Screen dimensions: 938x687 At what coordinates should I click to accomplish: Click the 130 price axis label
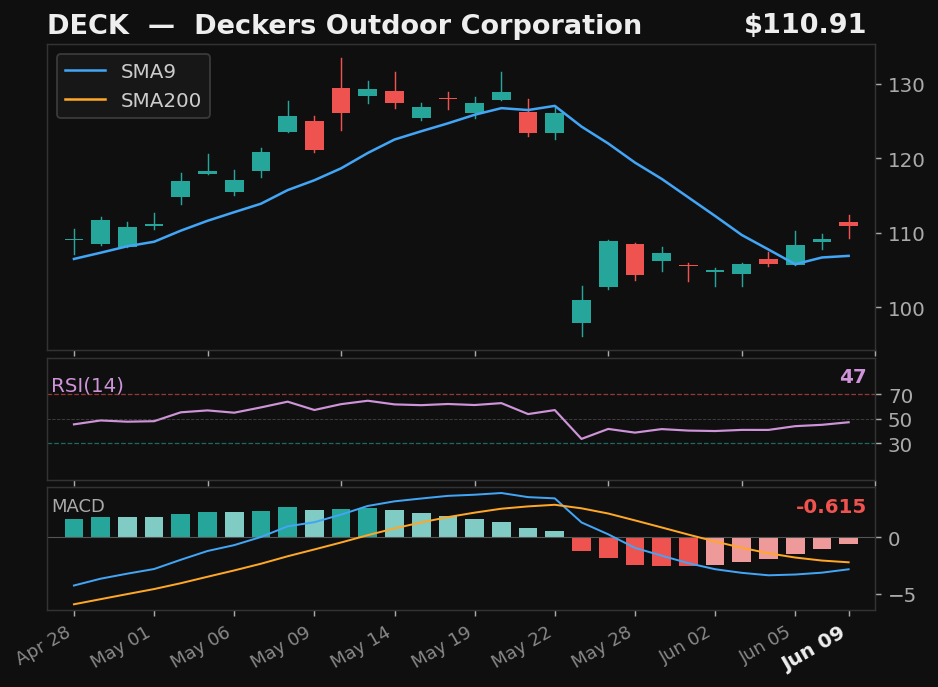tap(906, 85)
